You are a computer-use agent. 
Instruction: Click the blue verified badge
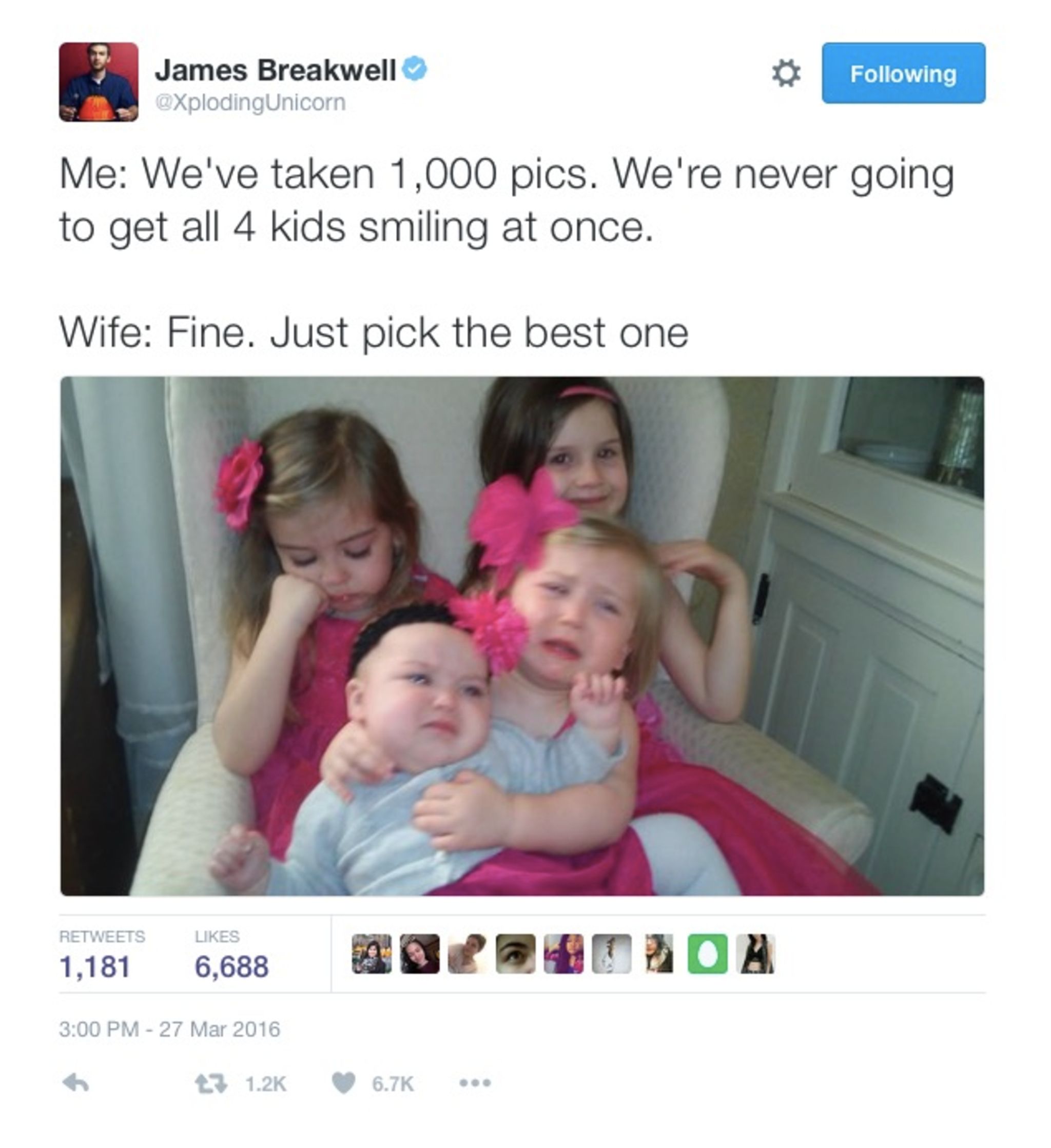pos(415,69)
